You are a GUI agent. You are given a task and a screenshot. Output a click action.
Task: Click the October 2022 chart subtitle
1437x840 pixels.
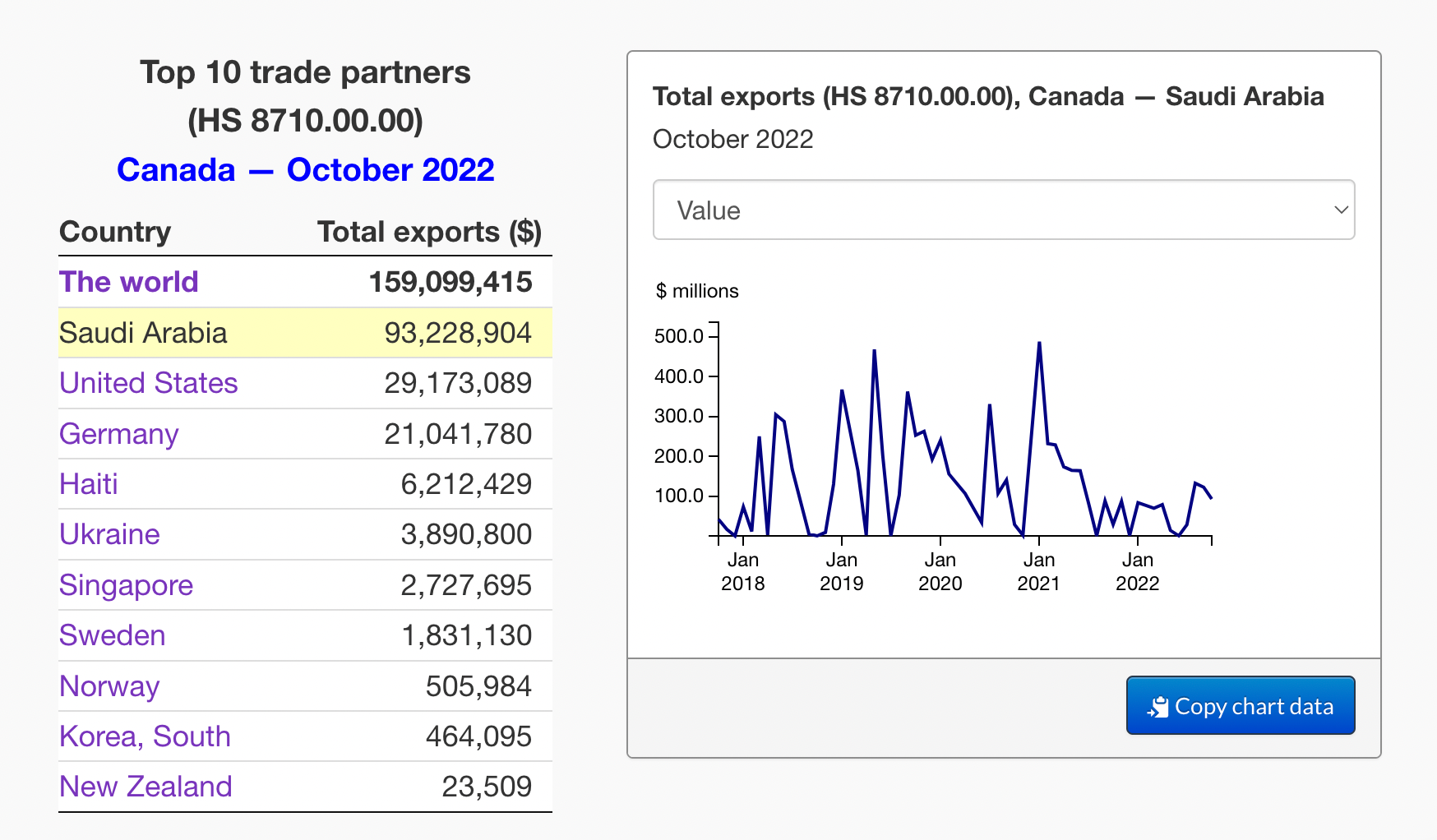coord(733,139)
